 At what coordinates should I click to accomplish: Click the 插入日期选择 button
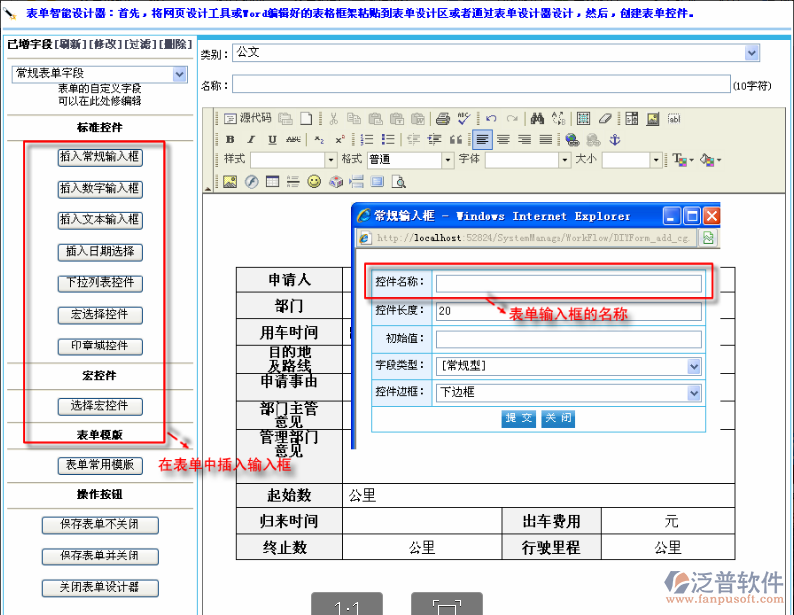(x=100, y=251)
